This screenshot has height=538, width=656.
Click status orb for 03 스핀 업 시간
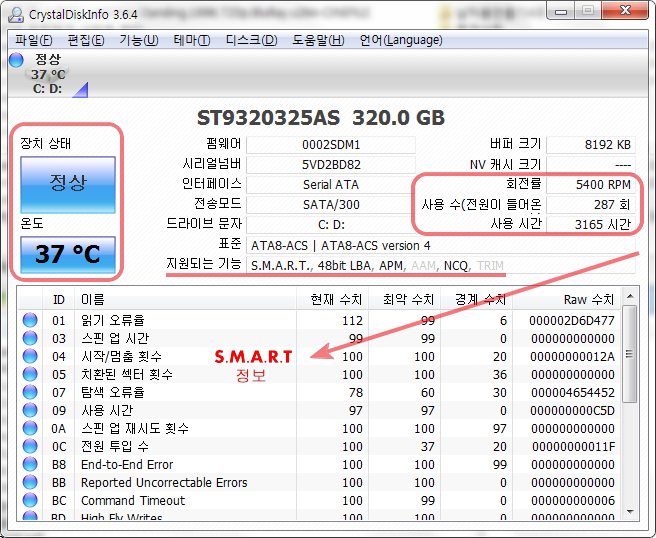pyautogui.click(x=30, y=338)
